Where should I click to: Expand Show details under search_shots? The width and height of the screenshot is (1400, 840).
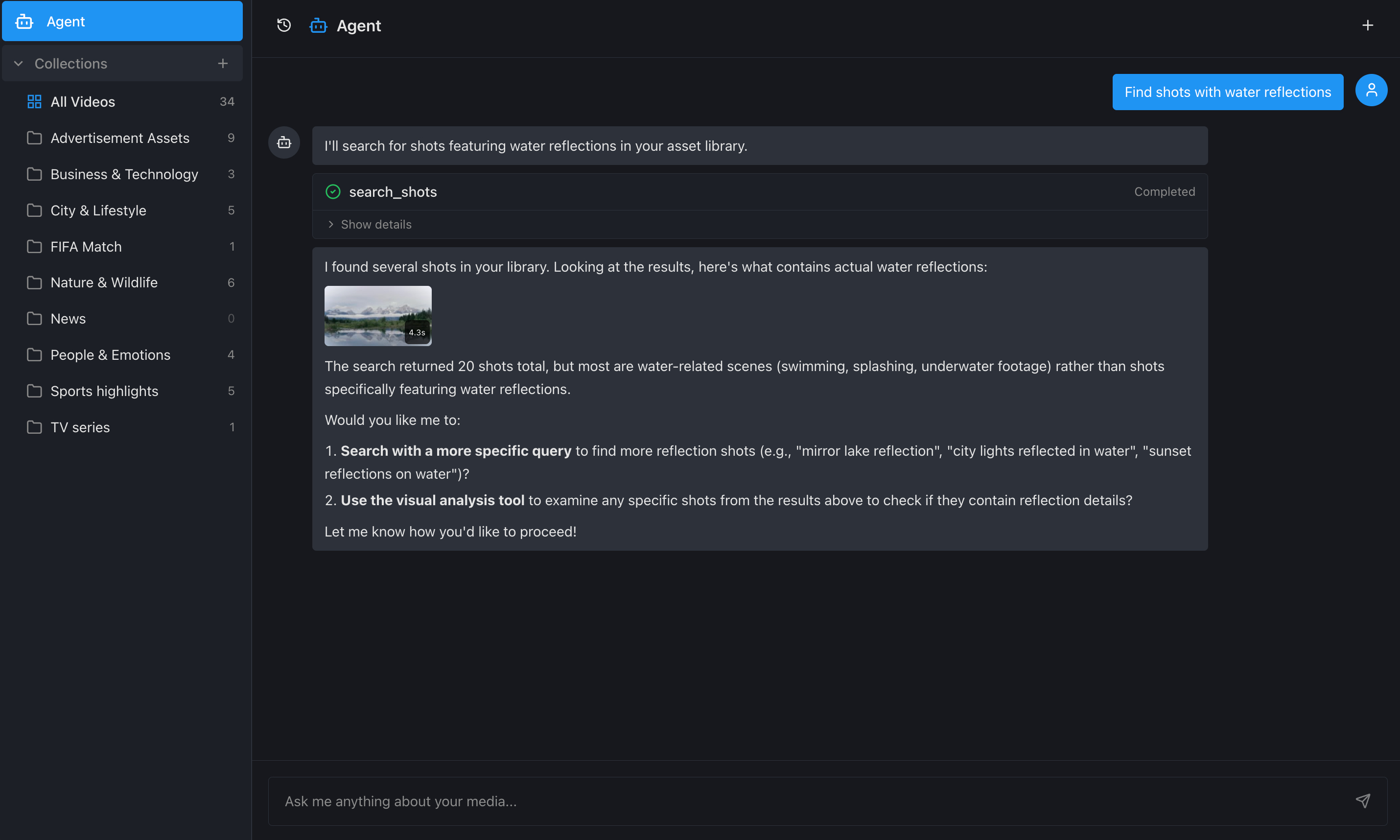(375, 224)
